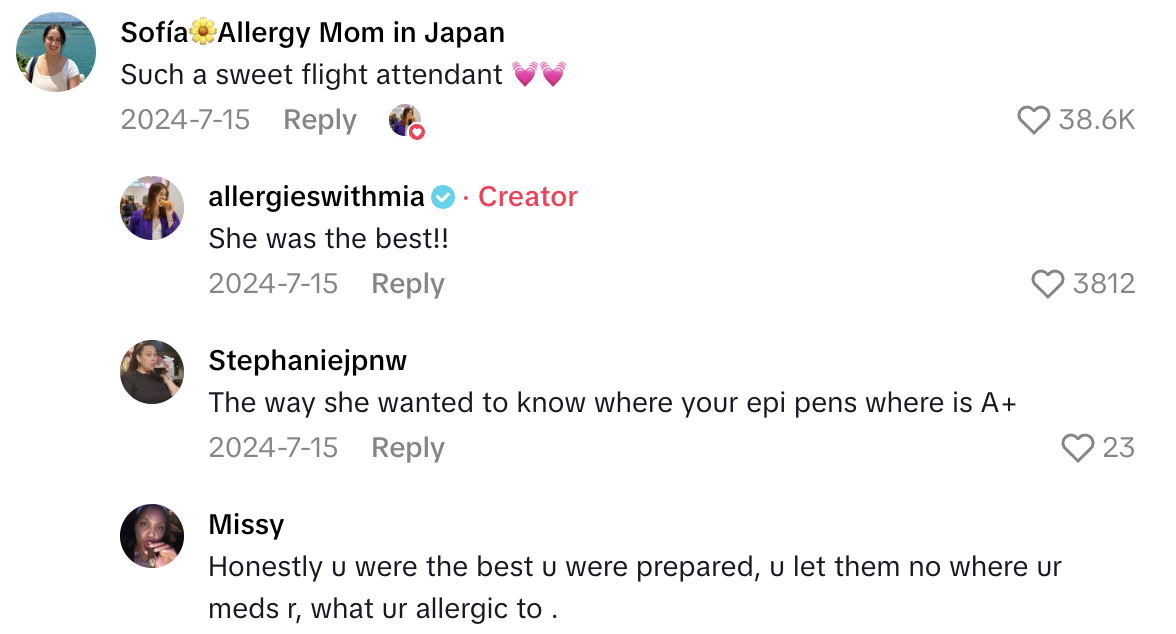Open Missy's profile avatar
The height and width of the screenshot is (634, 1176).
152,536
